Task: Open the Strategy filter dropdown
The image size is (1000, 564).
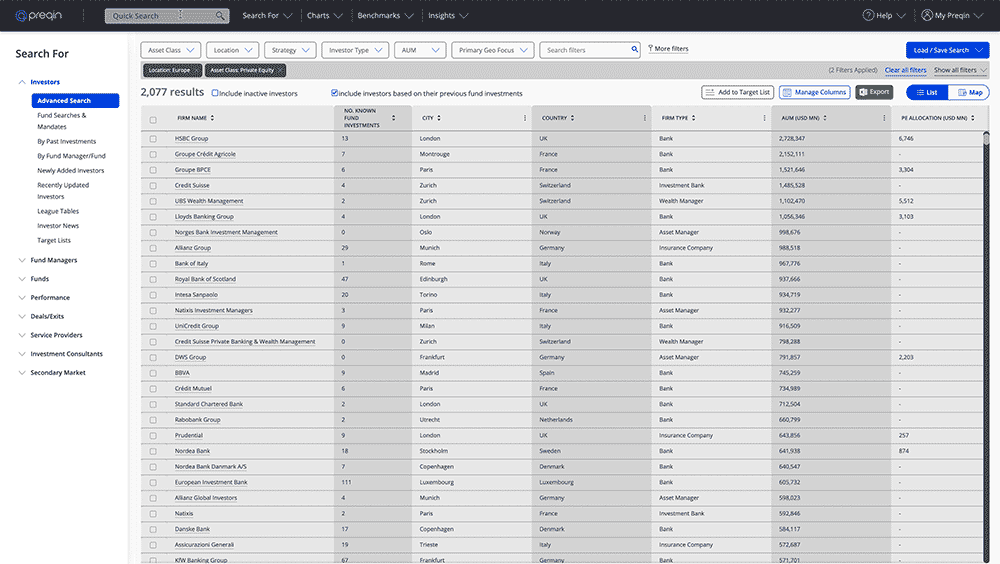Action: coord(290,50)
